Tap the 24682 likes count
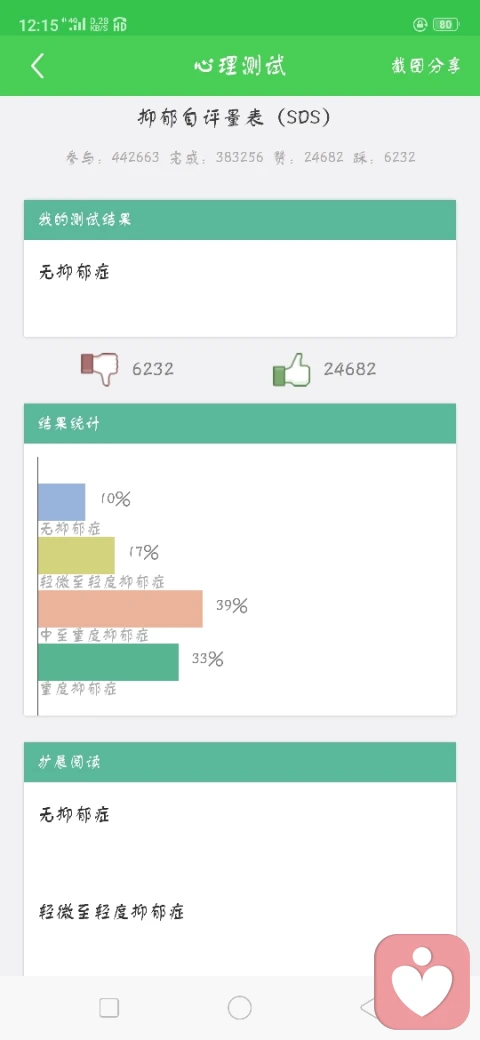The width and height of the screenshot is (480, 1040). pos(349,369)
